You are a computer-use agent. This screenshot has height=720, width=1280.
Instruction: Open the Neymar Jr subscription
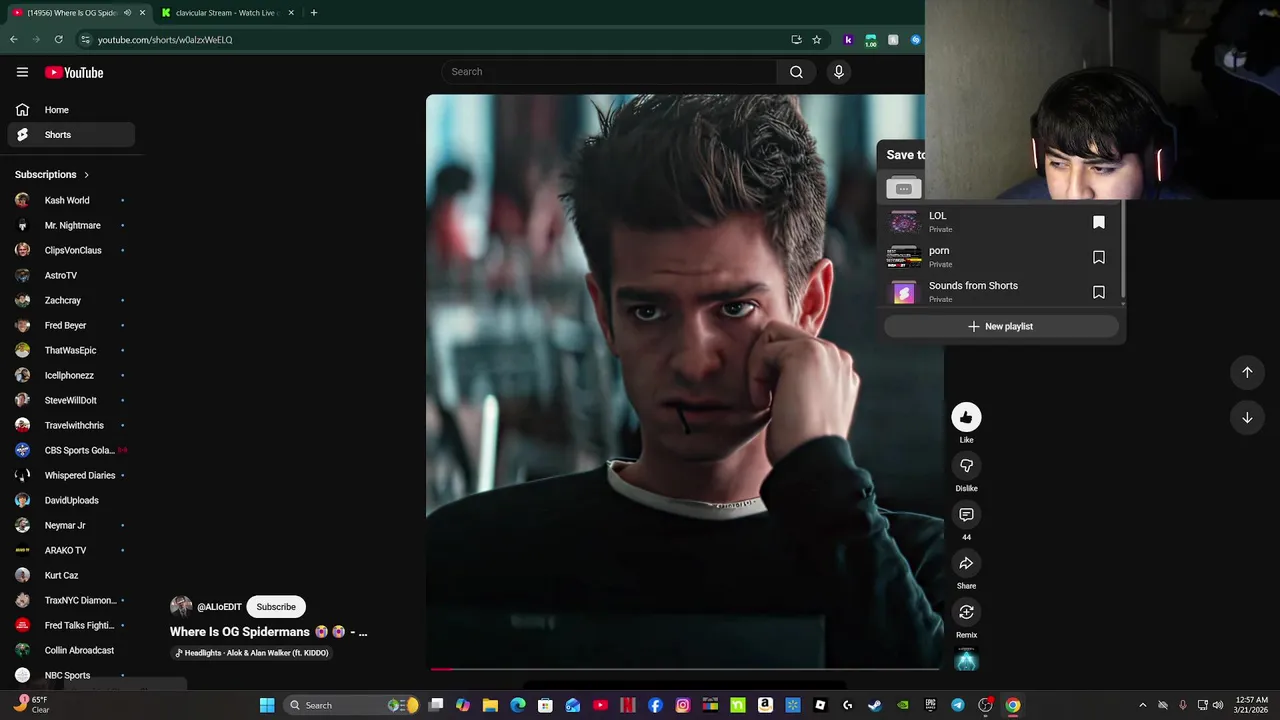coord(70,525)
